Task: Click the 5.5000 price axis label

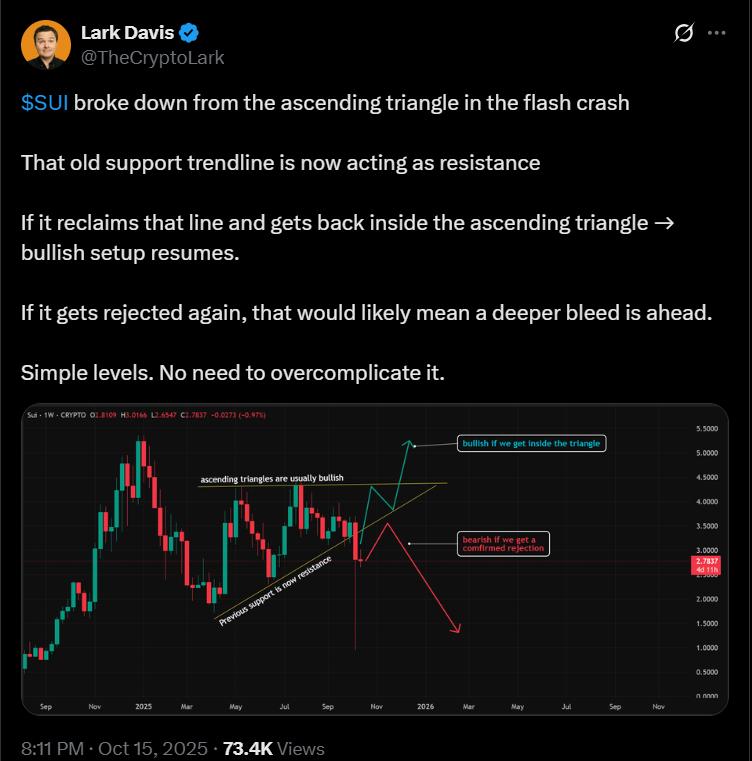Action: coord(705,429)
